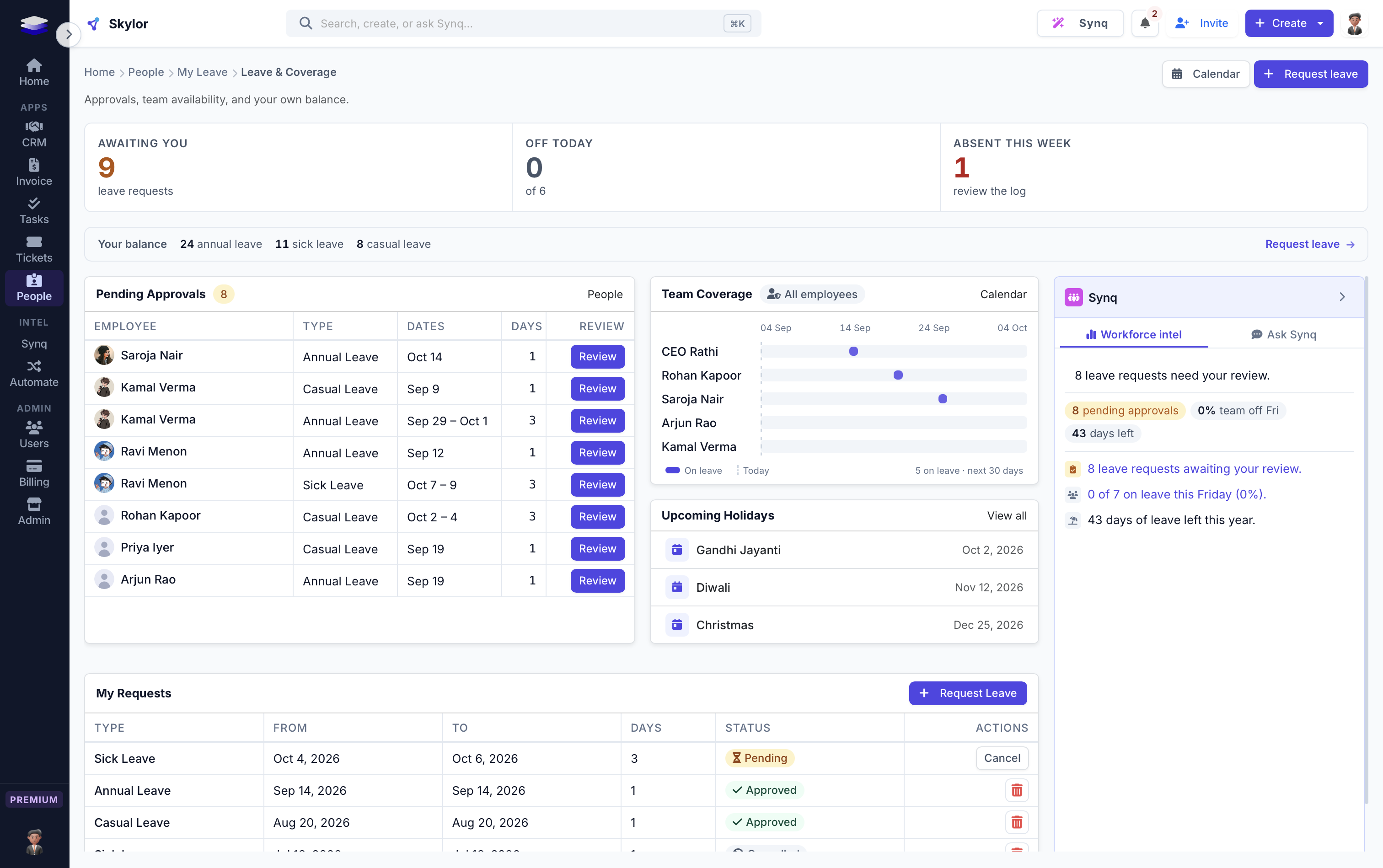Viewport: 1383px width, 868px height.
Task: Review Rohan Kapoor's Casual Leave request
Action: tap(597, 517)
